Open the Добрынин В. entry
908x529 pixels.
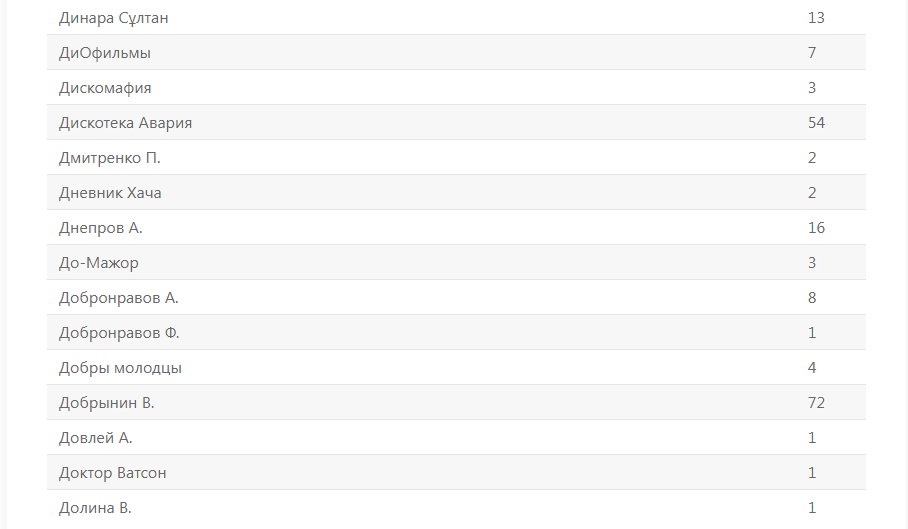107,403
